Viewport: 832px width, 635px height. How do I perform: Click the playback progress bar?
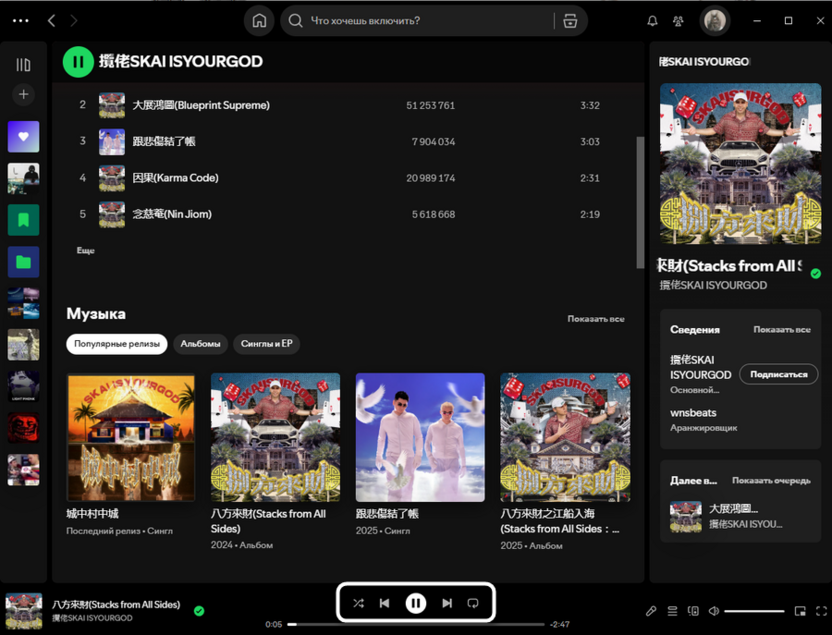coord(416,624)
